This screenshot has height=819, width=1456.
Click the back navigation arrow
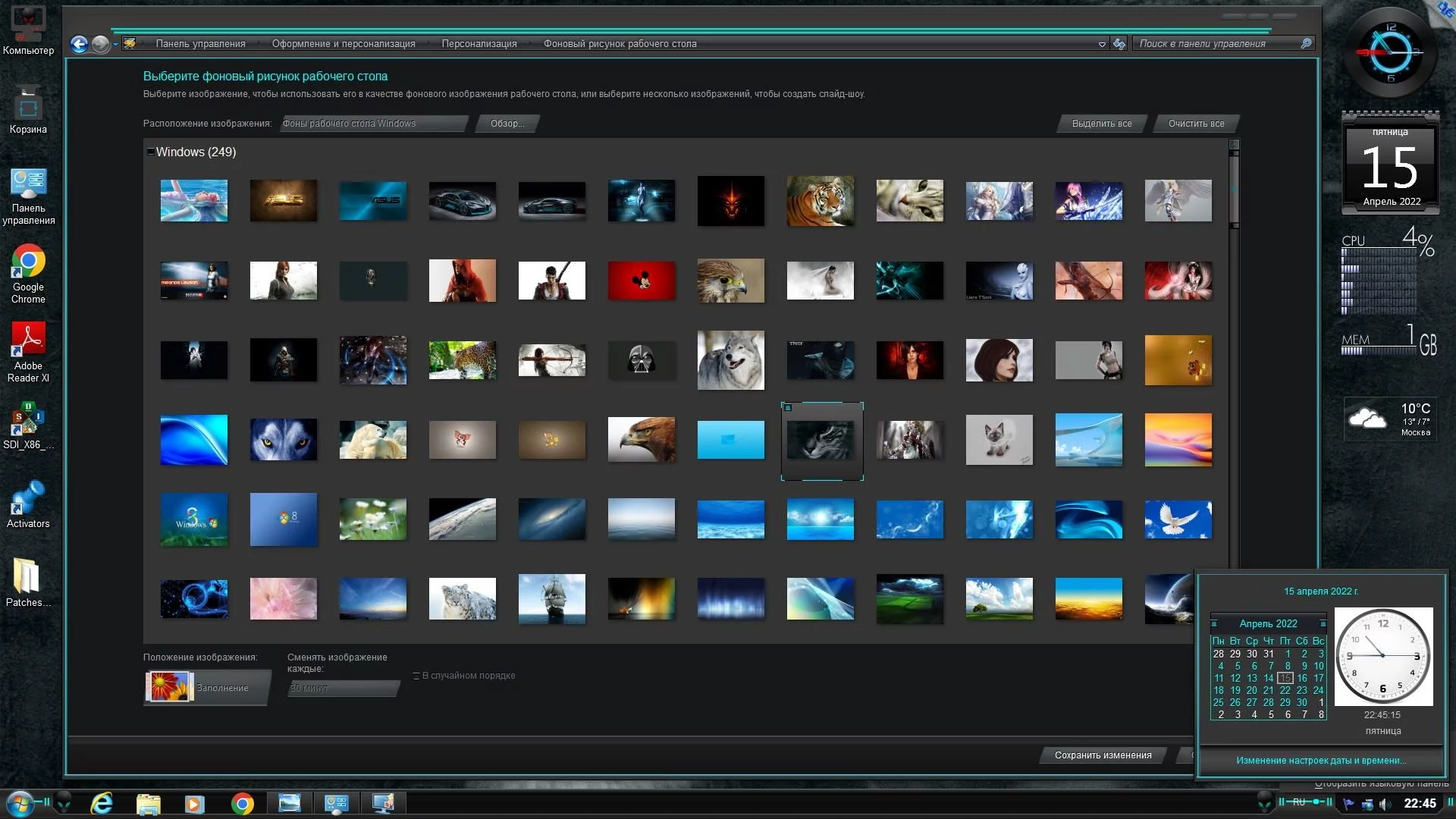click(79, 44)
